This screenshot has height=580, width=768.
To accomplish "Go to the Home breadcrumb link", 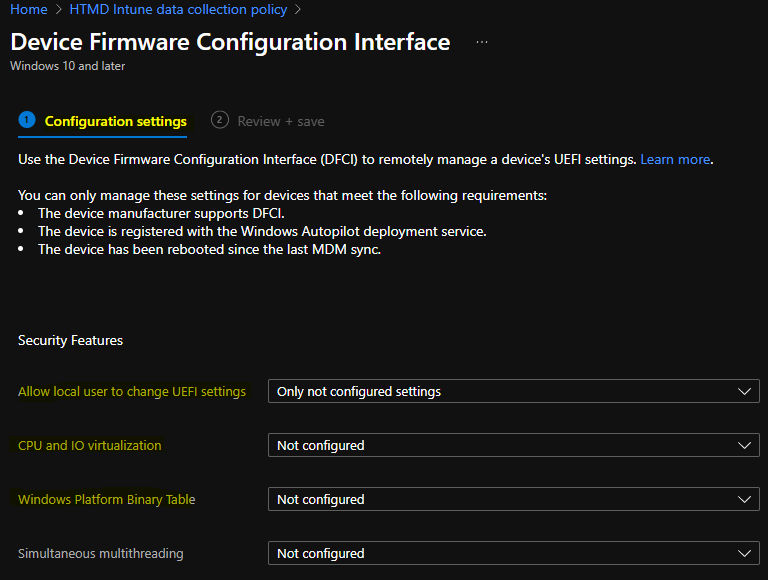I will pos(29,9).
